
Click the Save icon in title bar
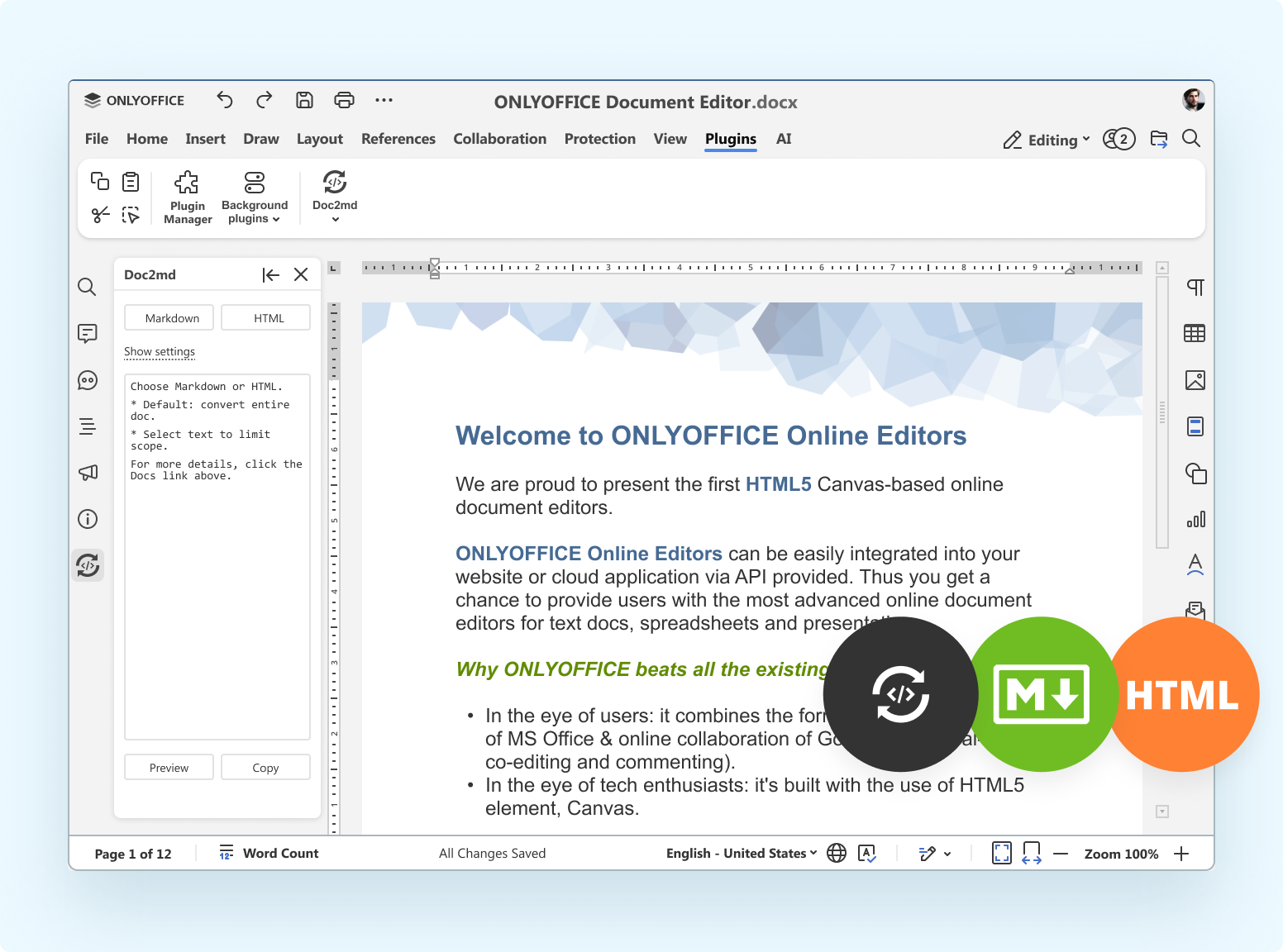(x=304, y=100)
